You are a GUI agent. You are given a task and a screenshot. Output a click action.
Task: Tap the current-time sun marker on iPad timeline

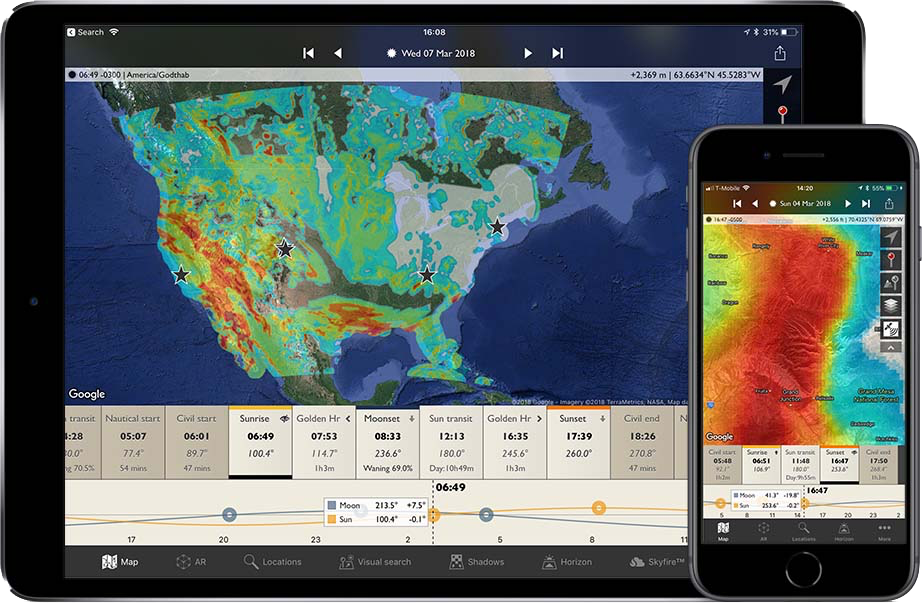tap(433, 515)
